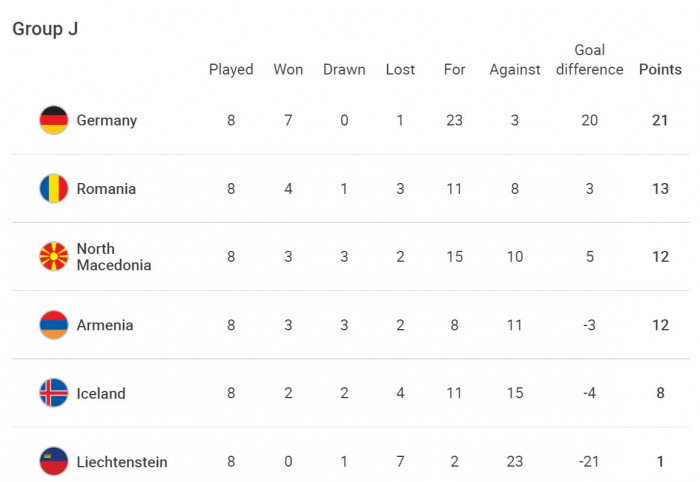Click the Romania flag icon
The image size is (700, 482).
pyautogui.click(x=54, y=188)
